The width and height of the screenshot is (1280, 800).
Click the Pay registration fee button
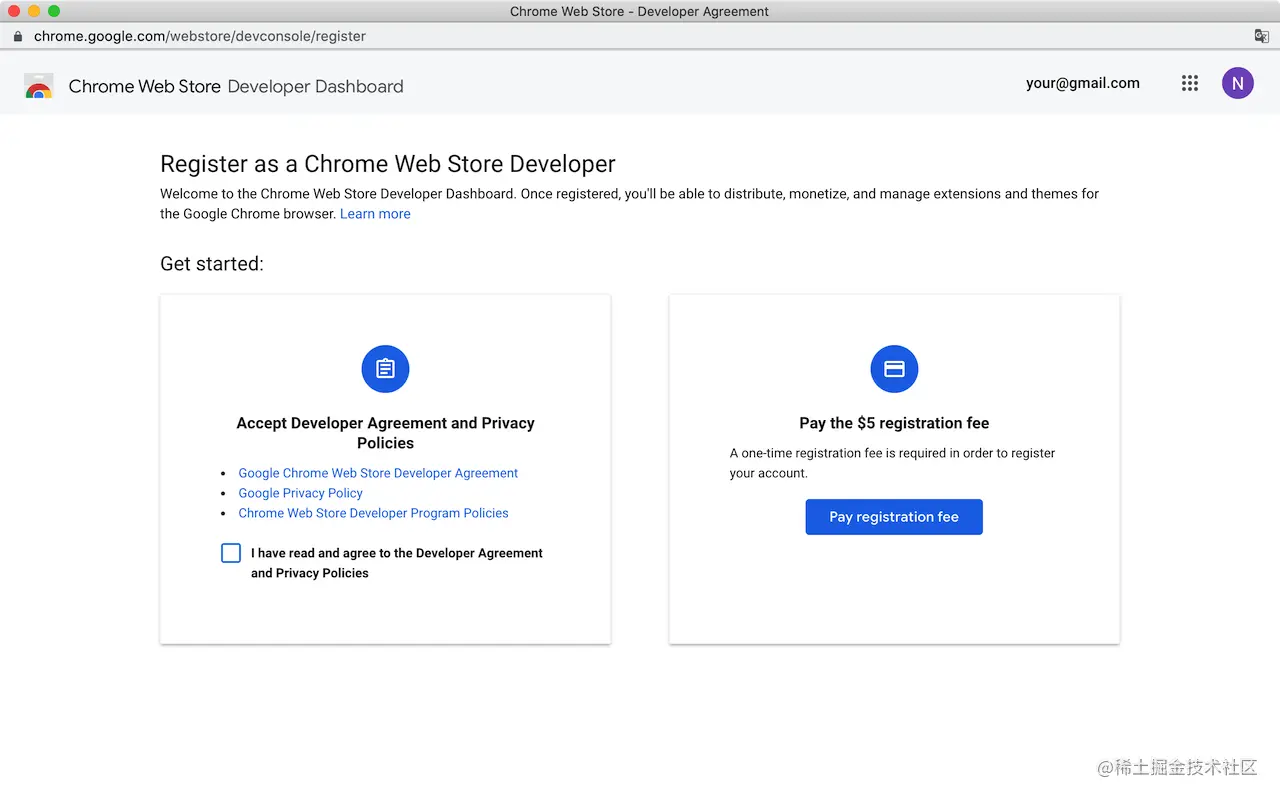point(894,517)
